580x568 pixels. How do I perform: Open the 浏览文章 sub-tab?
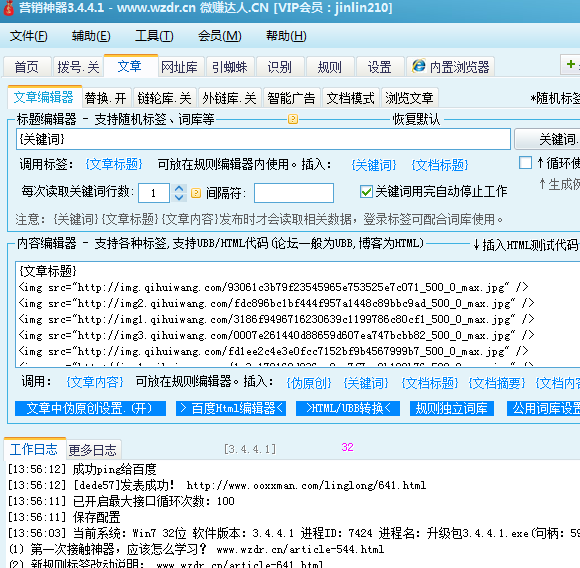(409, 98)
